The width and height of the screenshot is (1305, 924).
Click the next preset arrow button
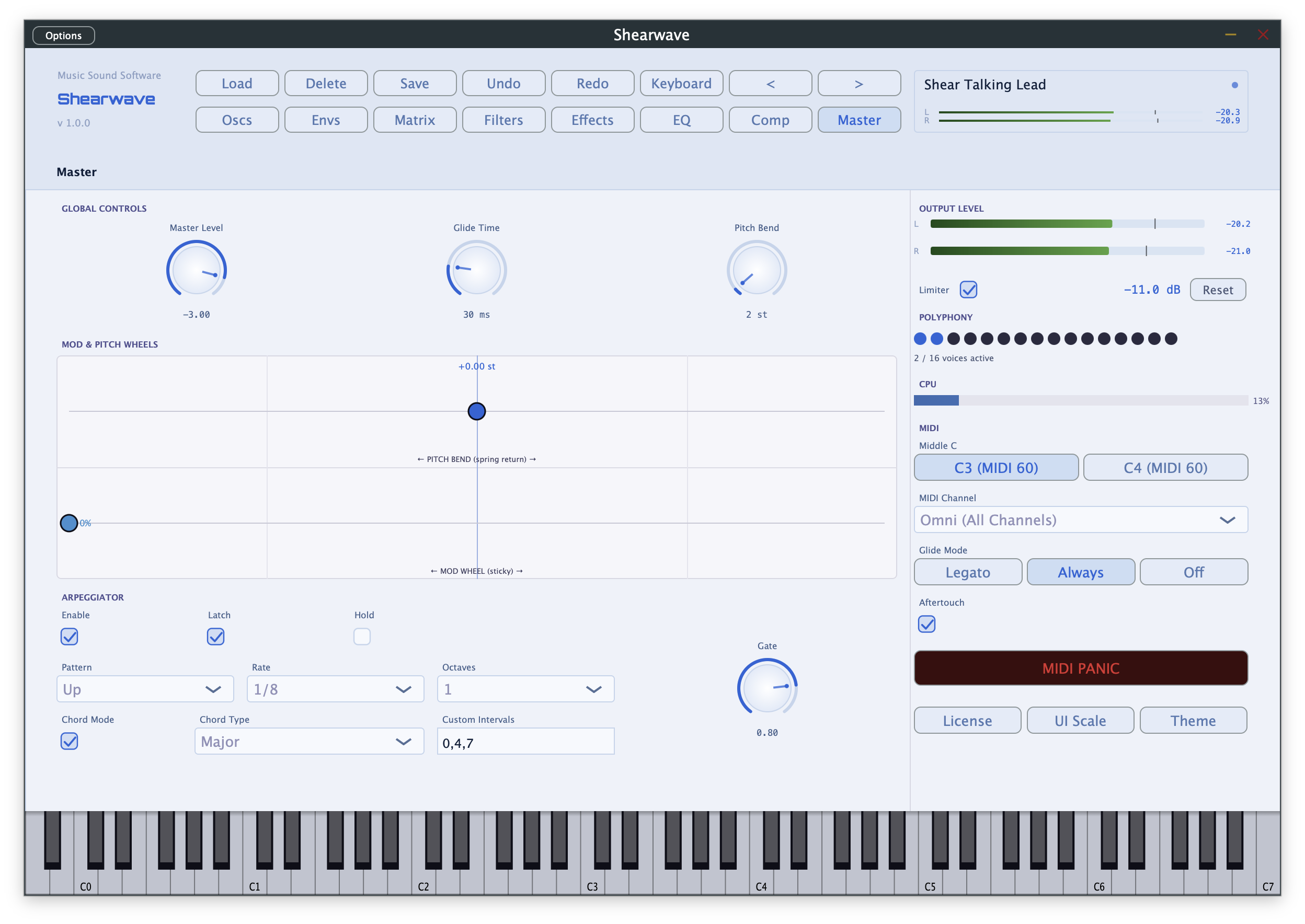(x=859, y=84)
